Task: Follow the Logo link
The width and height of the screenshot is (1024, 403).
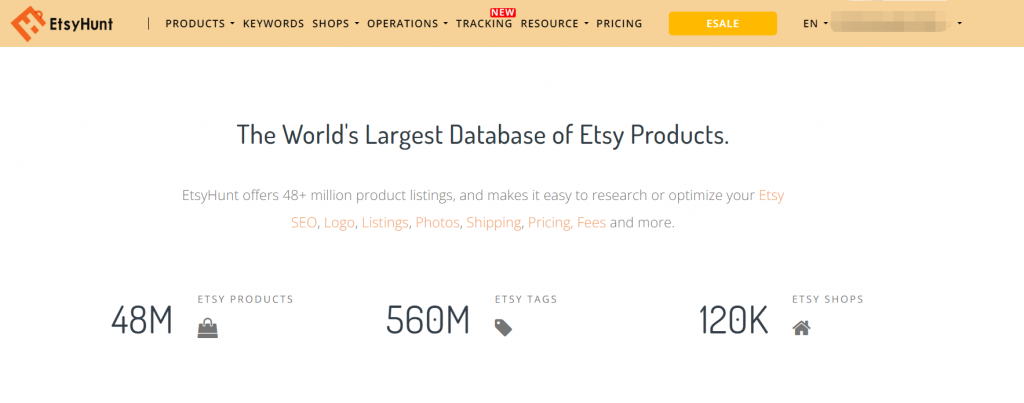Action: [x=339, y=223]
